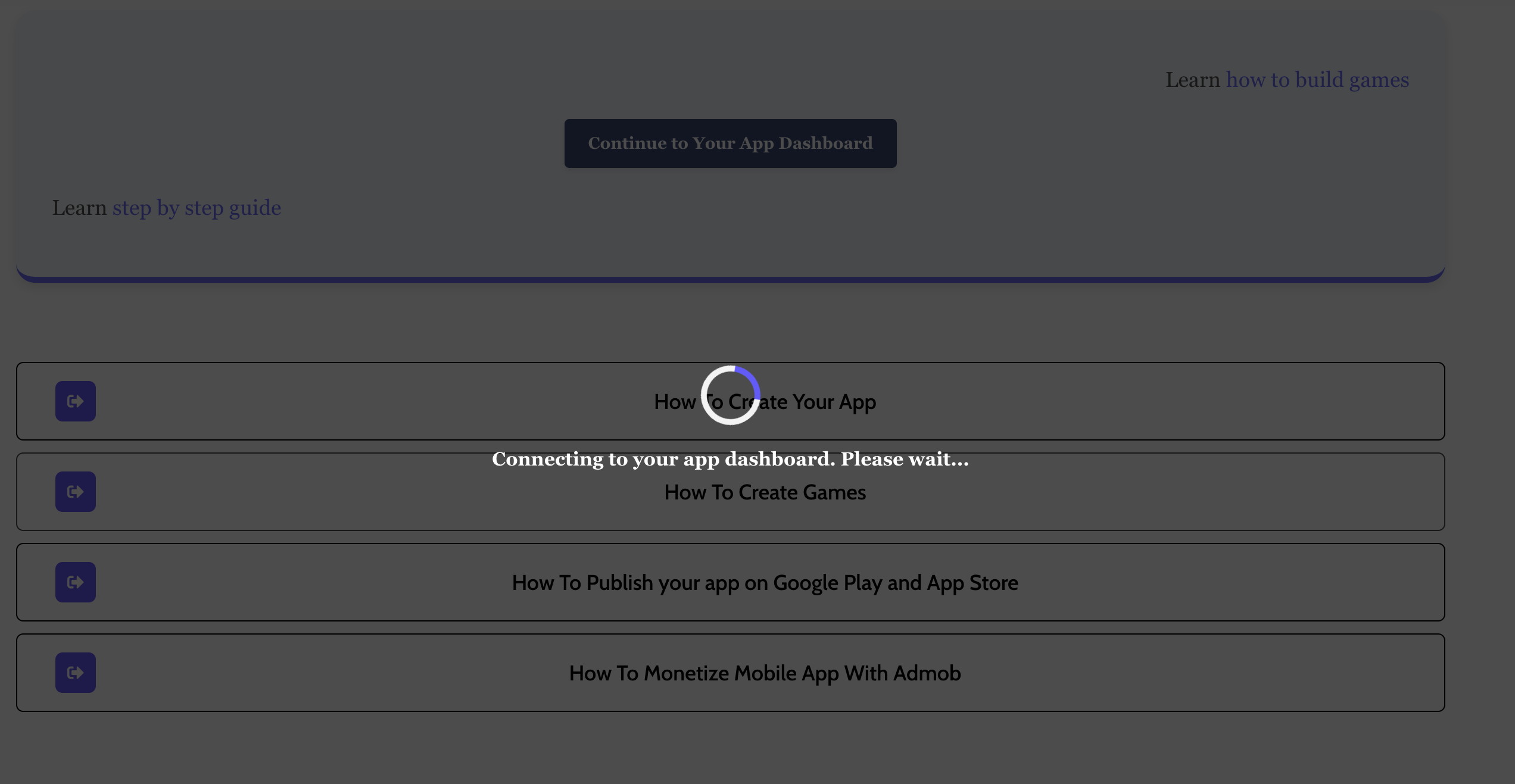Click Continue to Your App Dashboard button
Image resolution: width=1515 pixels, height=784 pixels.
731,143
